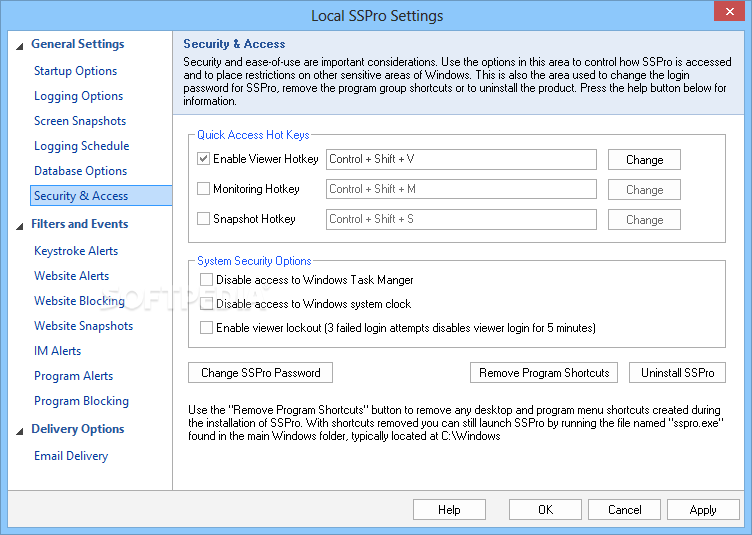Click Filters and Events heading label
Image resolution: width=752 pixels, height=535 pixels.
tap(80, 223)
